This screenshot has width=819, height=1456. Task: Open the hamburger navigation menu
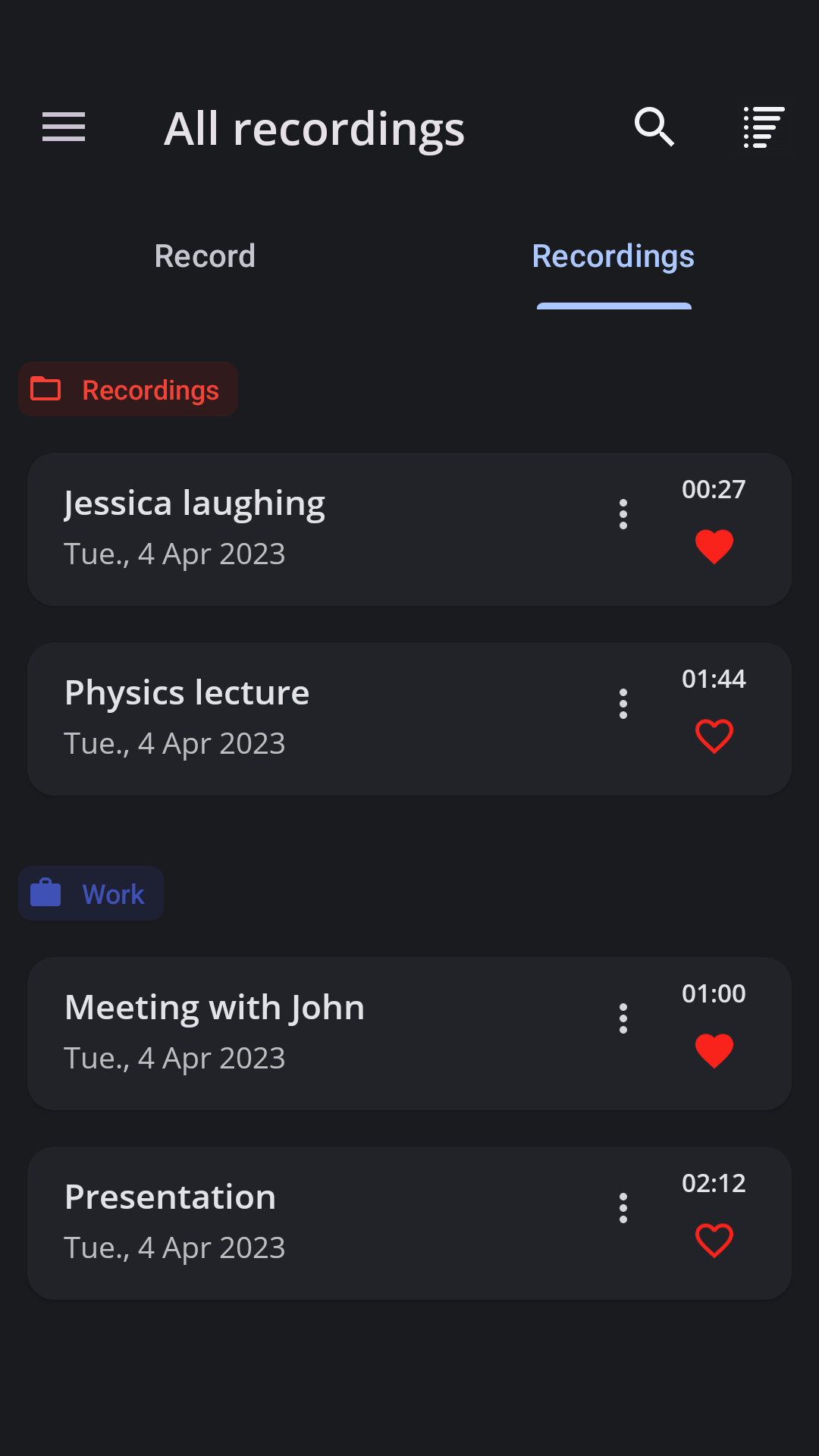coord(64,127)
